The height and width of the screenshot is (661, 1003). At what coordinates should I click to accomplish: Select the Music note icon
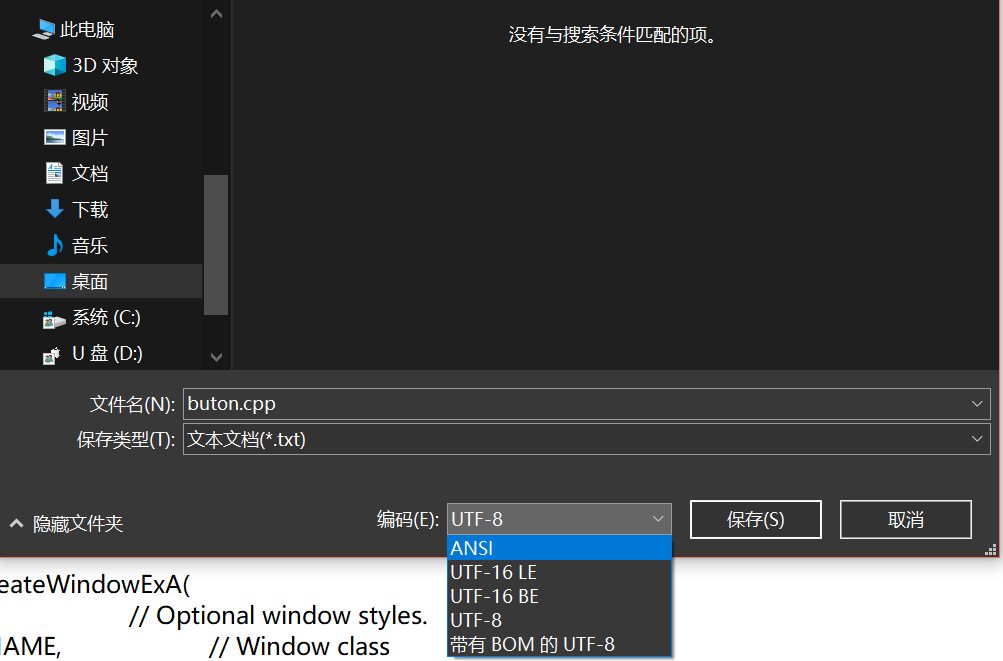pos(55,245)
